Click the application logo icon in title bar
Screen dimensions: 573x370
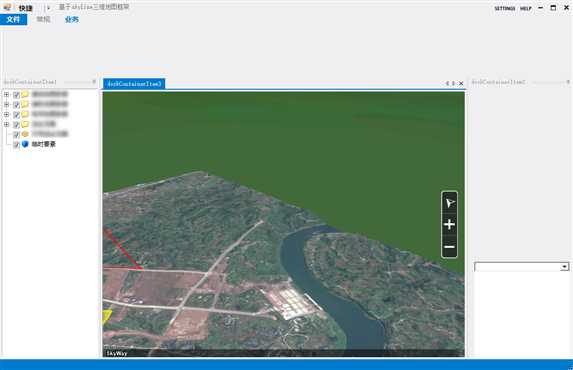click(7, 7)
